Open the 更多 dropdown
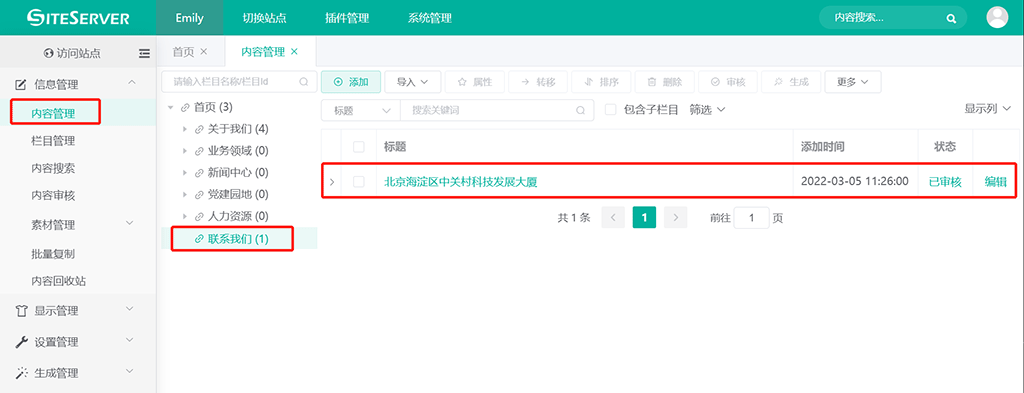 (x=853, y=82)
